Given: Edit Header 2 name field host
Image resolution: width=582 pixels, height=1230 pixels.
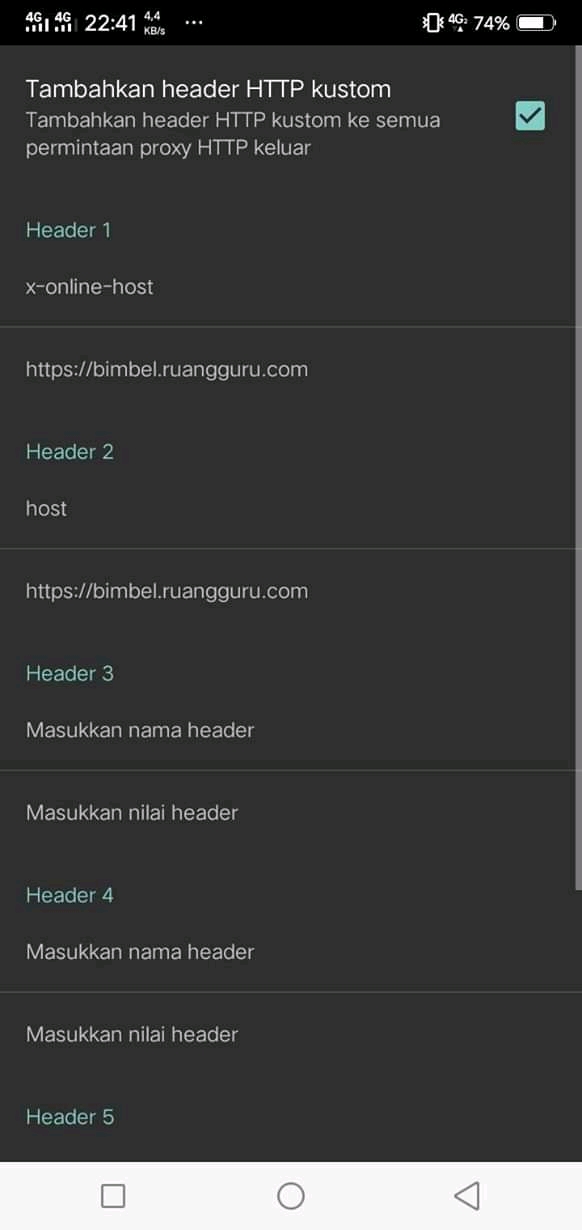Looking at the screenshot, I should pyautogui.click(x=291, y=508).
